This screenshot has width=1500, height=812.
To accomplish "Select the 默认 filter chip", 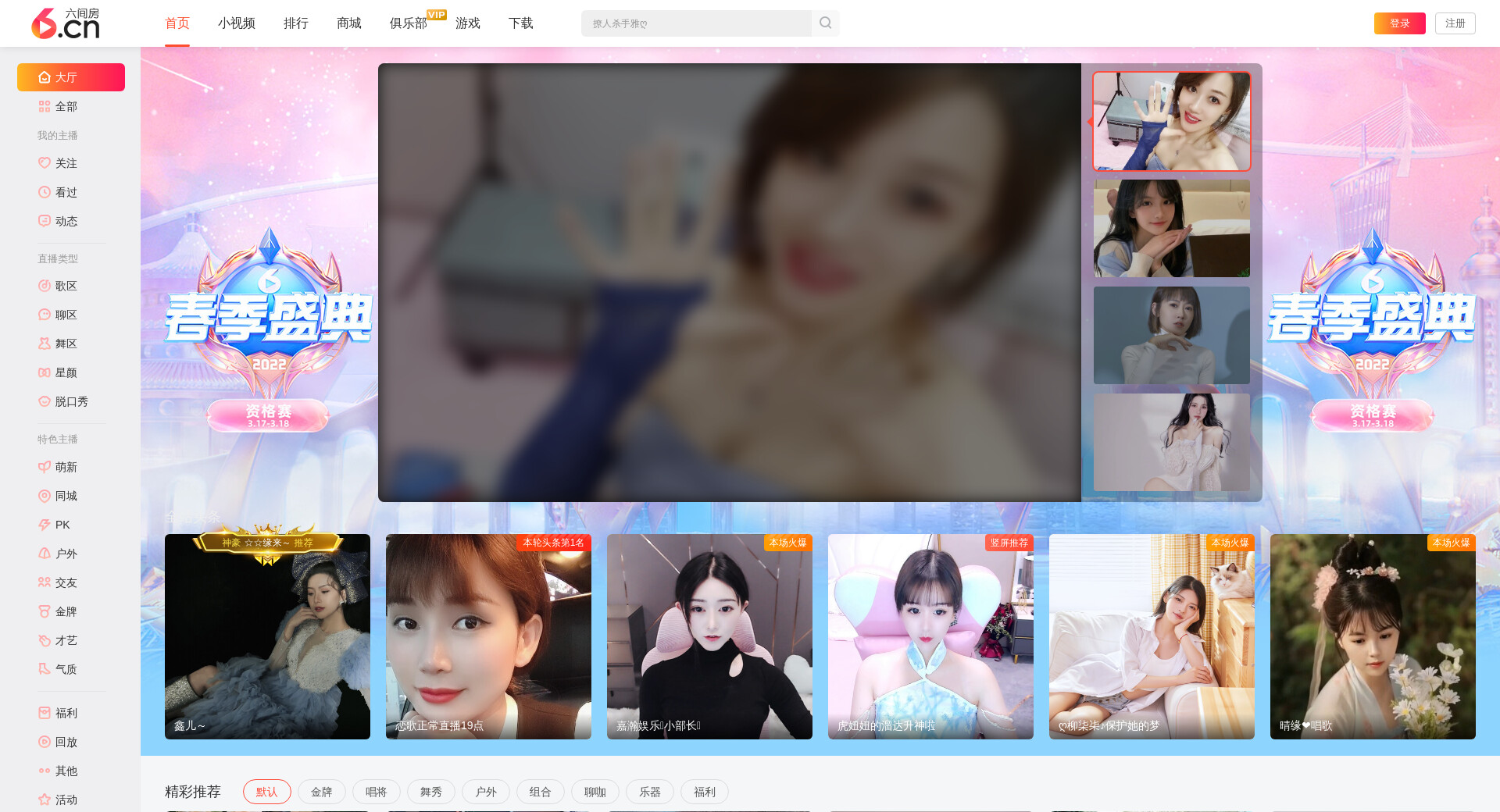I will click(267, 792).
